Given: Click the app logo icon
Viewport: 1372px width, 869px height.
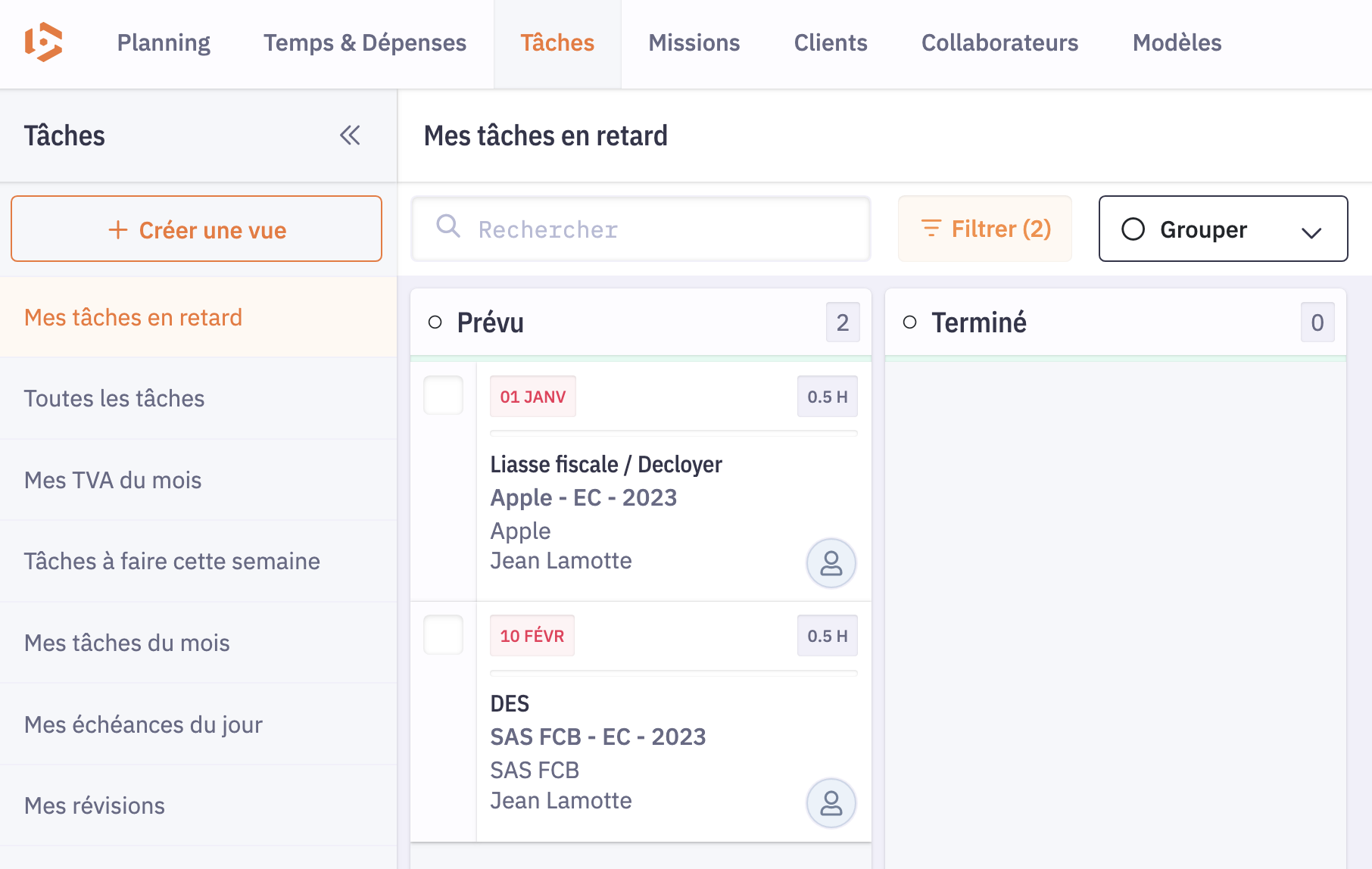Looking at the screenshot, I should pos(45,43).
